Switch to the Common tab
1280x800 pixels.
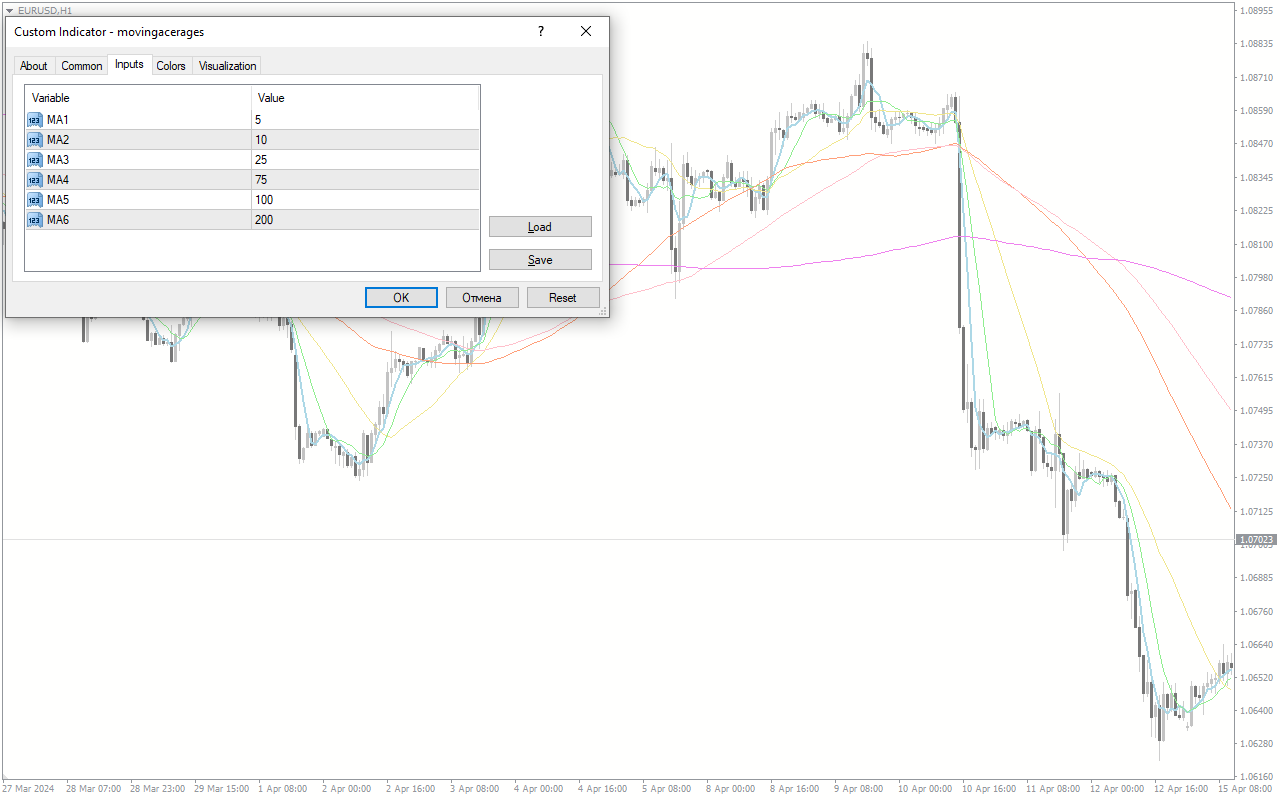pos(82,66)
